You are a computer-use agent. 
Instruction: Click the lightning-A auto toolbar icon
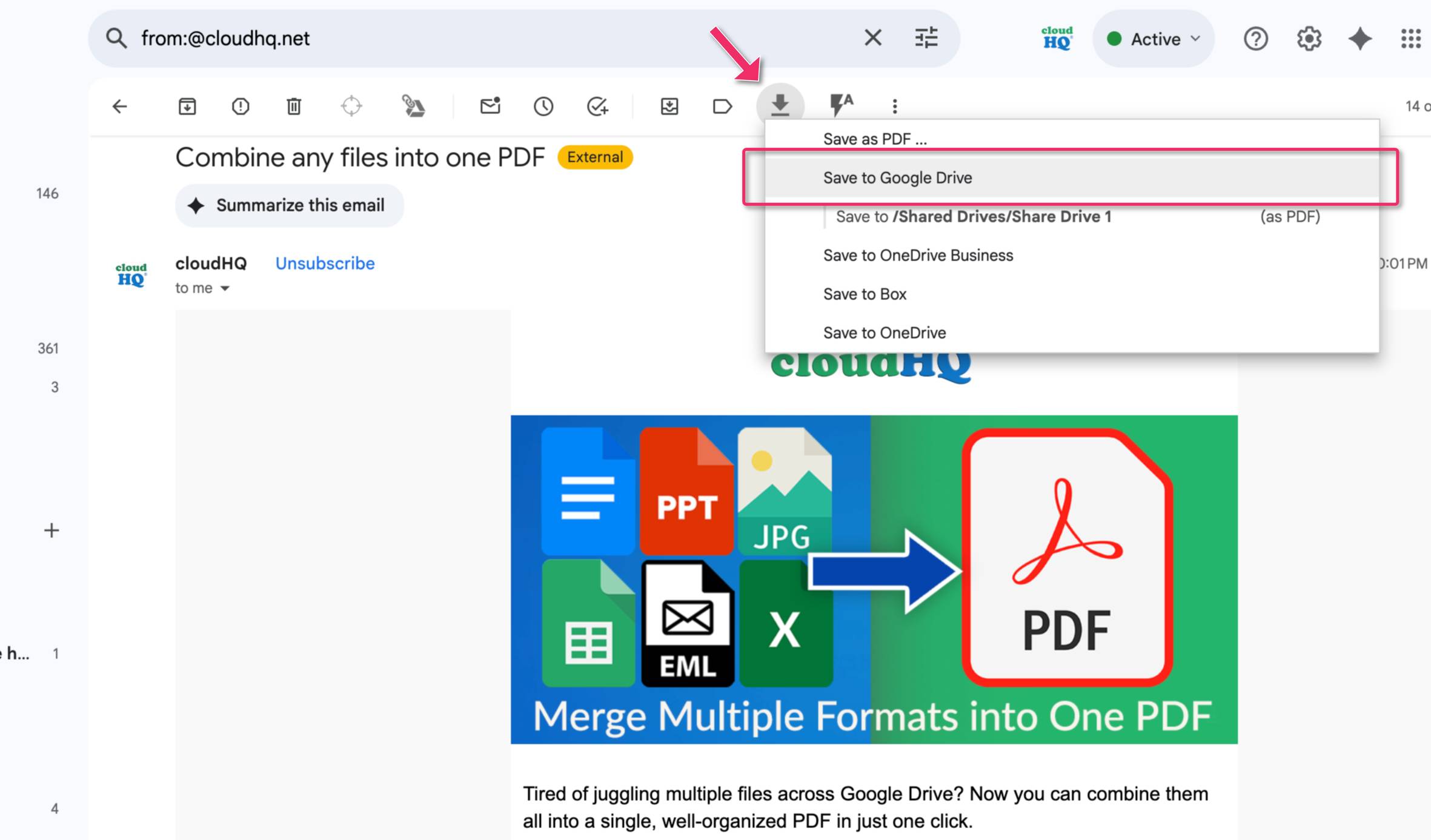tap(841, 105)
